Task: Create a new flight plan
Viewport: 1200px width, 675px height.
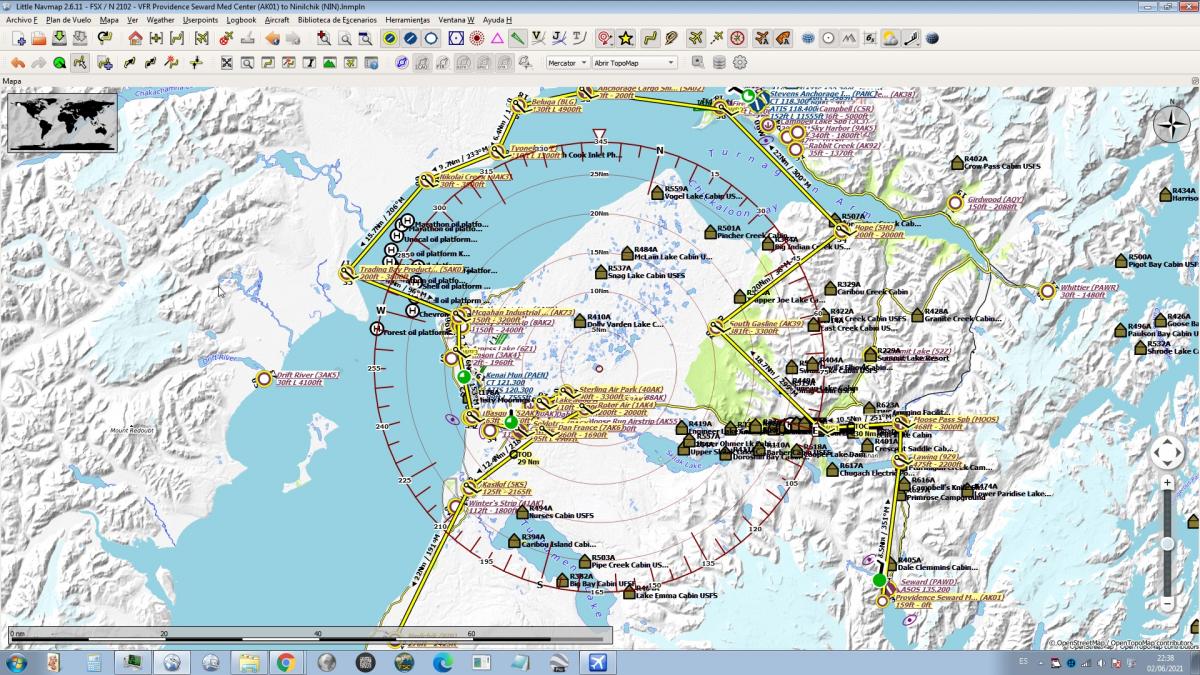Action: coord(18,38)
